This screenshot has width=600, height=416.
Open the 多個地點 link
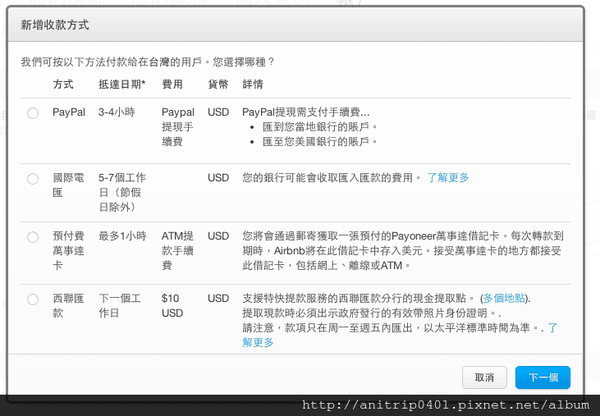[504, 298]
